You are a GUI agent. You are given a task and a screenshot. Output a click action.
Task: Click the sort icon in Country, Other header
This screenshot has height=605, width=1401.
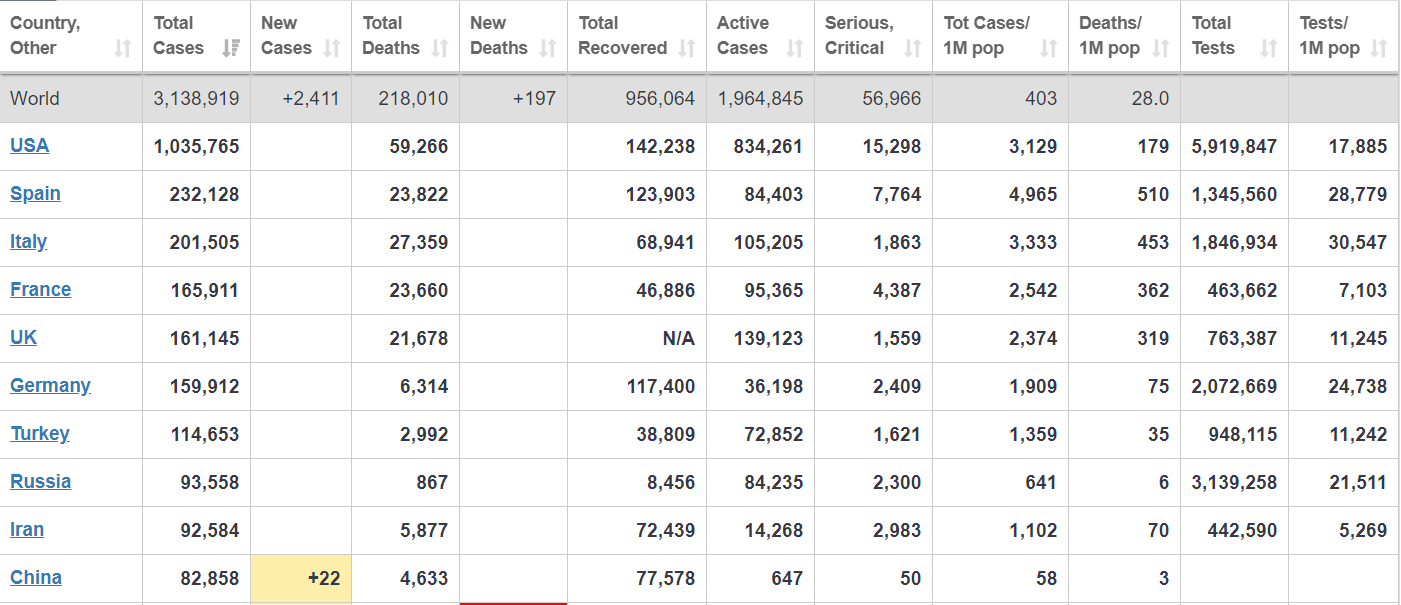(x=123, y=48)
